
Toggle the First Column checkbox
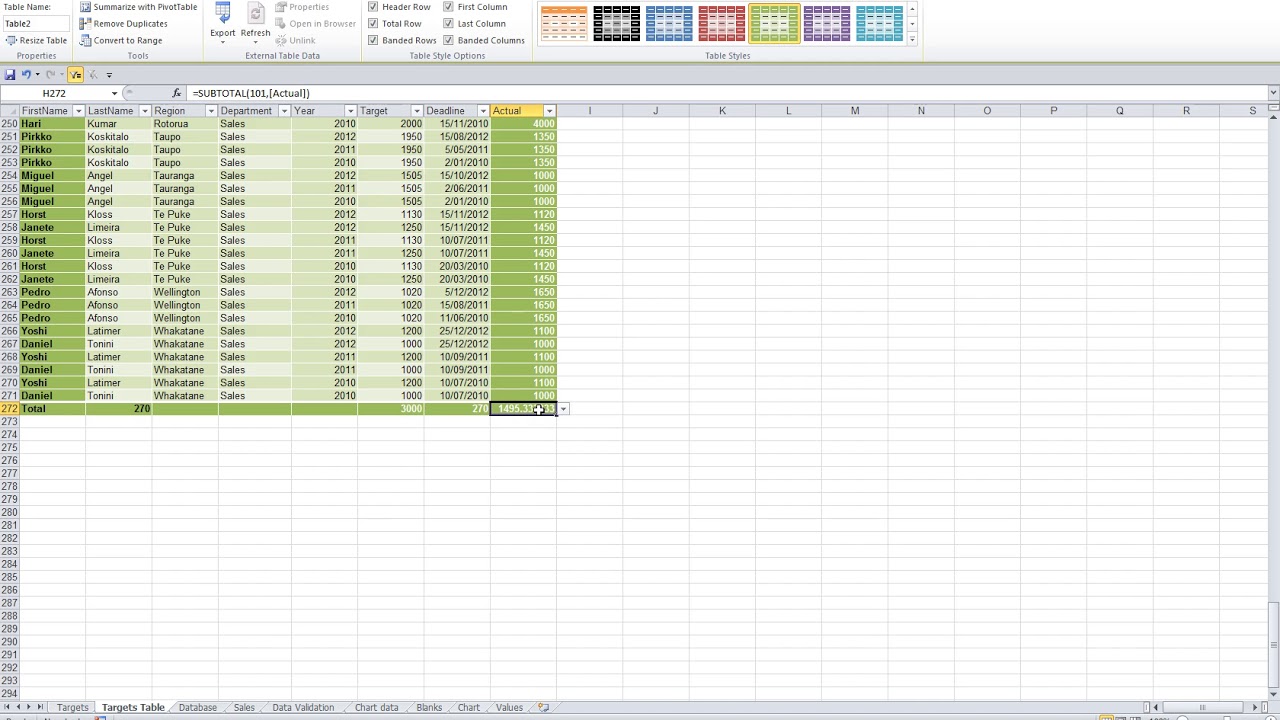[x=448, y=7]
